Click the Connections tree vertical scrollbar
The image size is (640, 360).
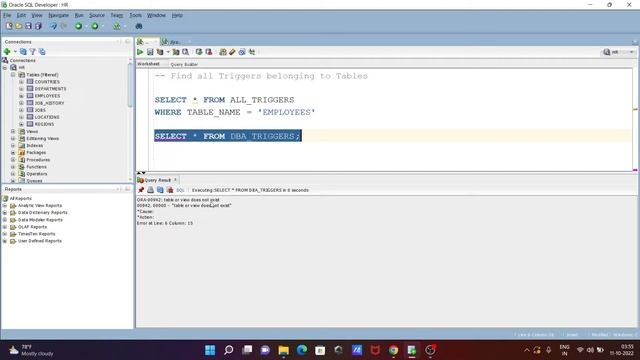pyautogui.click(x=130, y=86)
